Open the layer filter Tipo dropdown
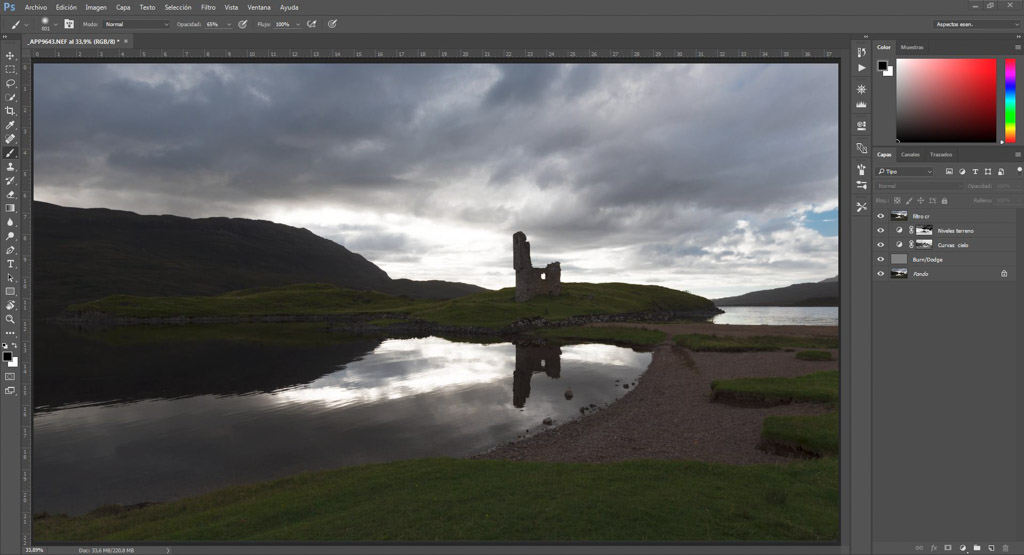1024x555 pixels. (905, 172)
